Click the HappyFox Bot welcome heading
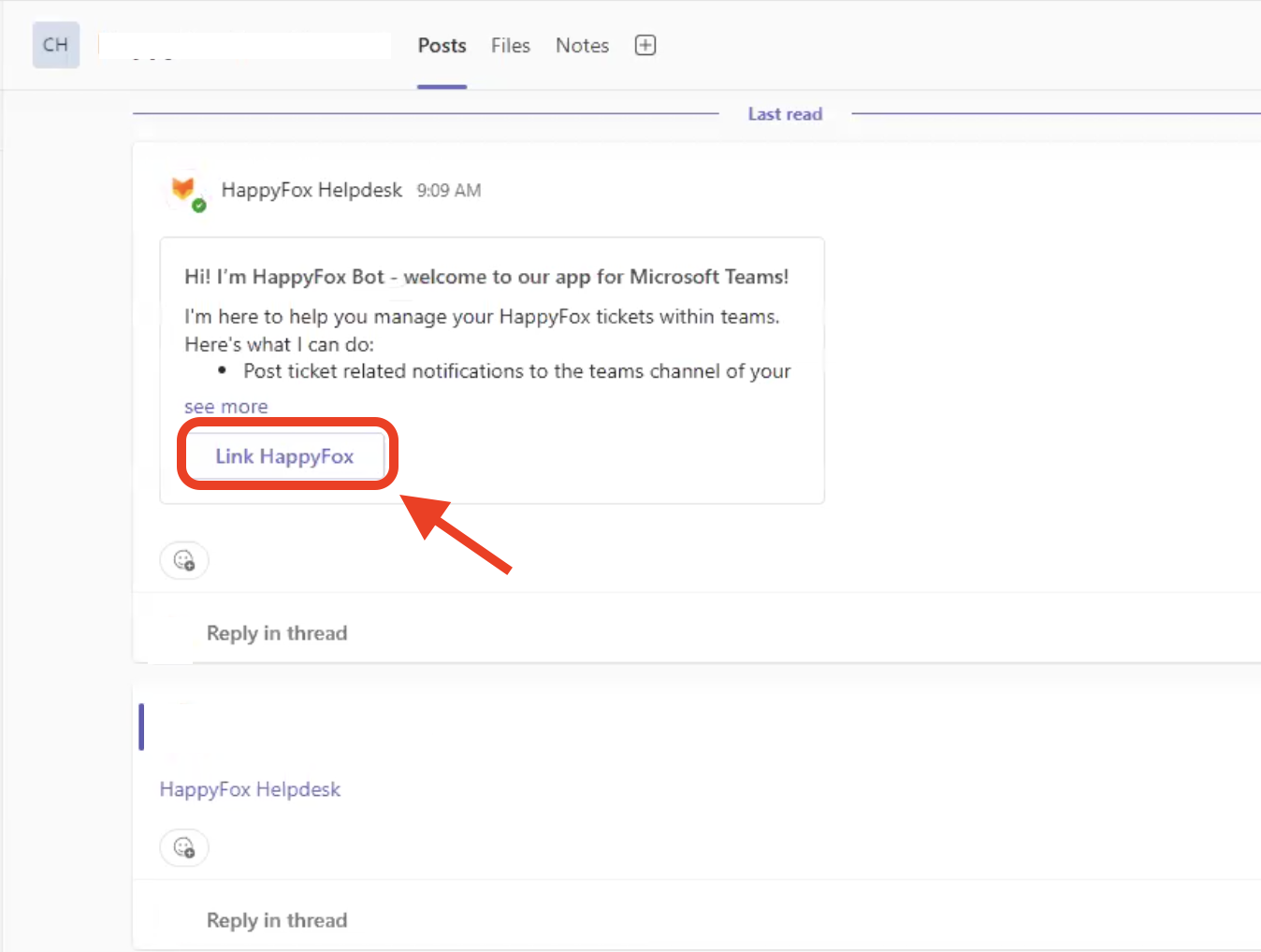The image size is (1261, 952). click(x=486, y=277)
